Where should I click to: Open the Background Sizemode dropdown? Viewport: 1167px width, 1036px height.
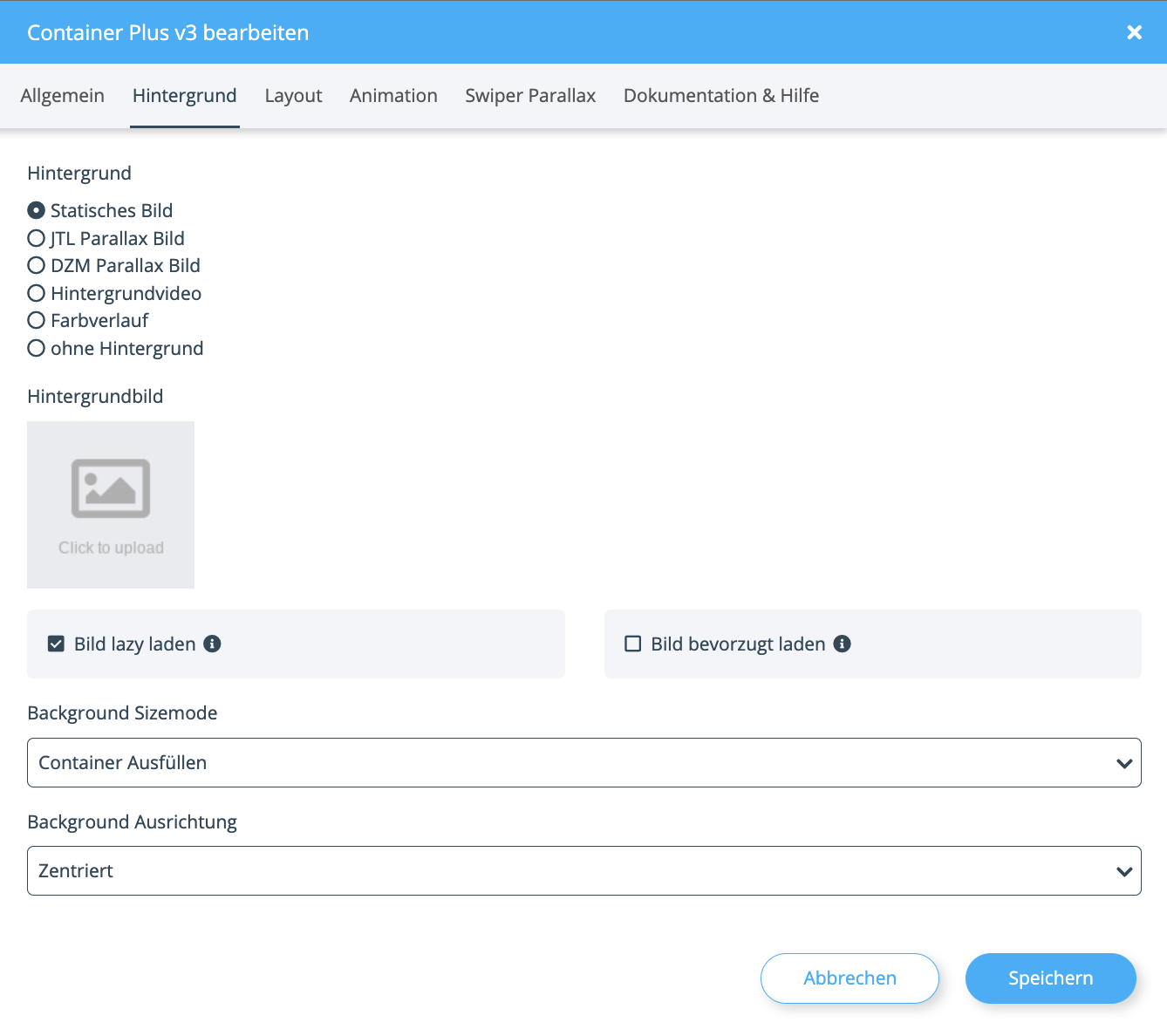(x=583, y=762)
